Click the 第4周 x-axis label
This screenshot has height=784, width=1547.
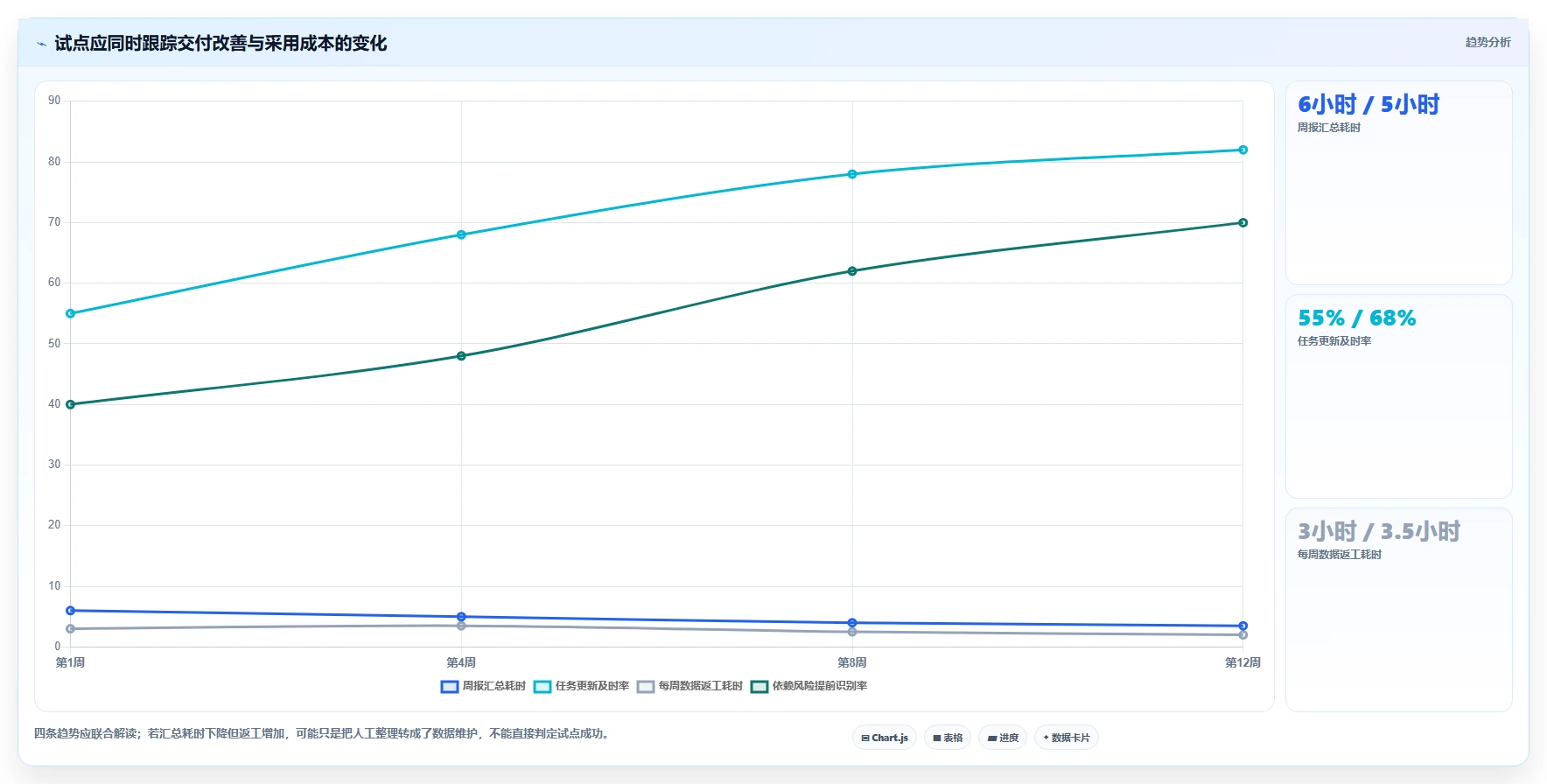tap(461, 663)
